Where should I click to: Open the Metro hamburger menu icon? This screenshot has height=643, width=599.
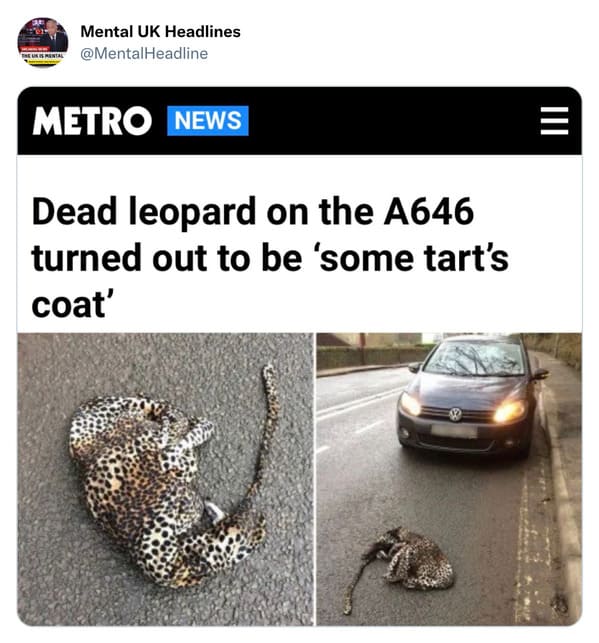tap(554, 121)
